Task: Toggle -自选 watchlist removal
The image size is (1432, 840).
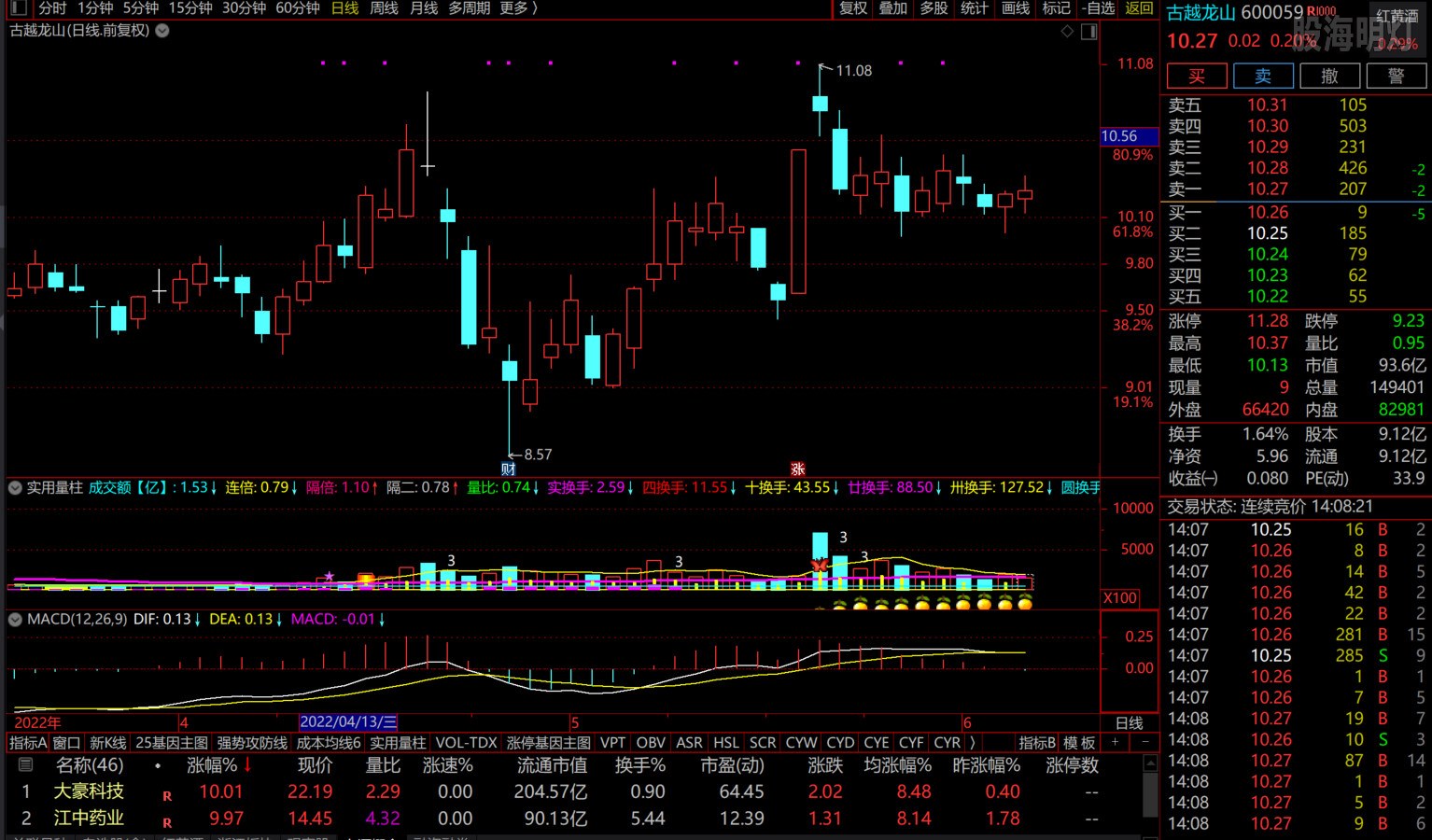Action: click(1099, 8)
